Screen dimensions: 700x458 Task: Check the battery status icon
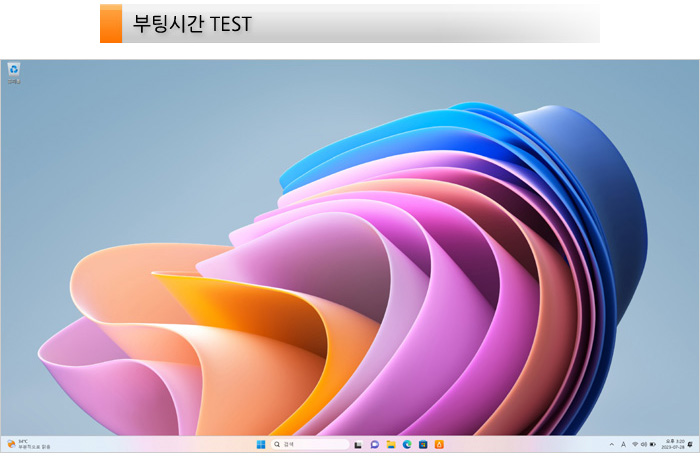(x=653, y=445)
